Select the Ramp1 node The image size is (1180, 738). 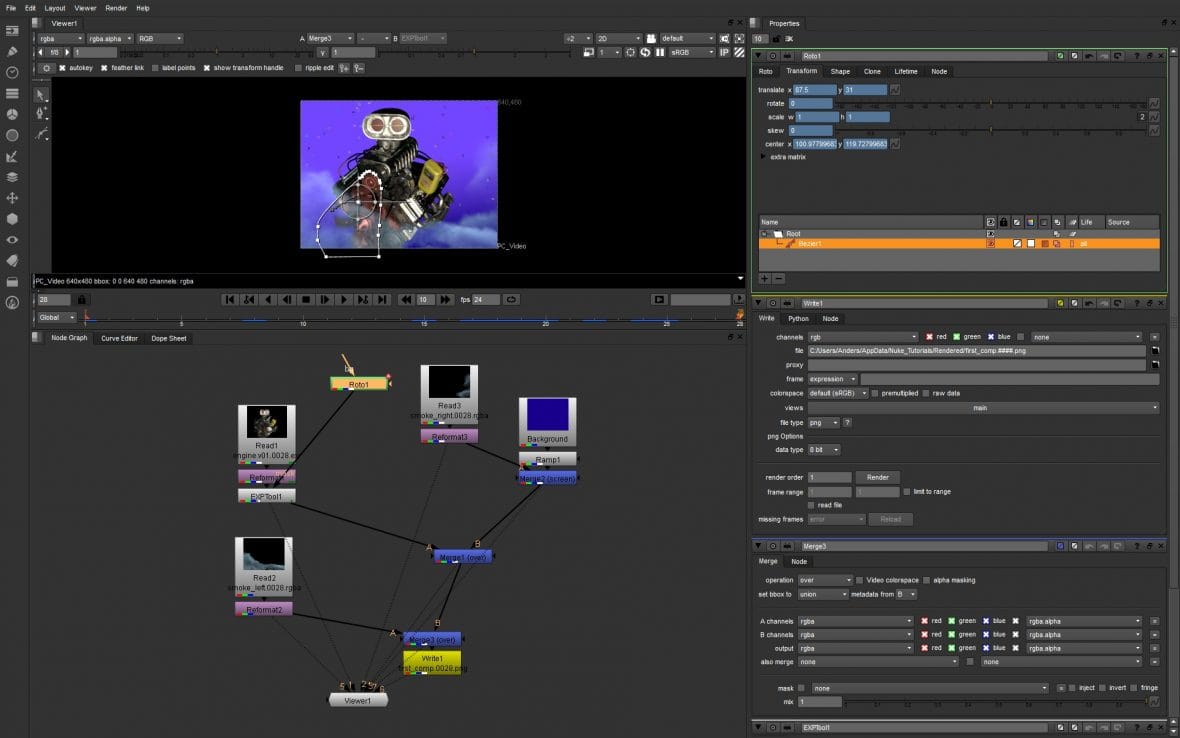tap(548, 460)
